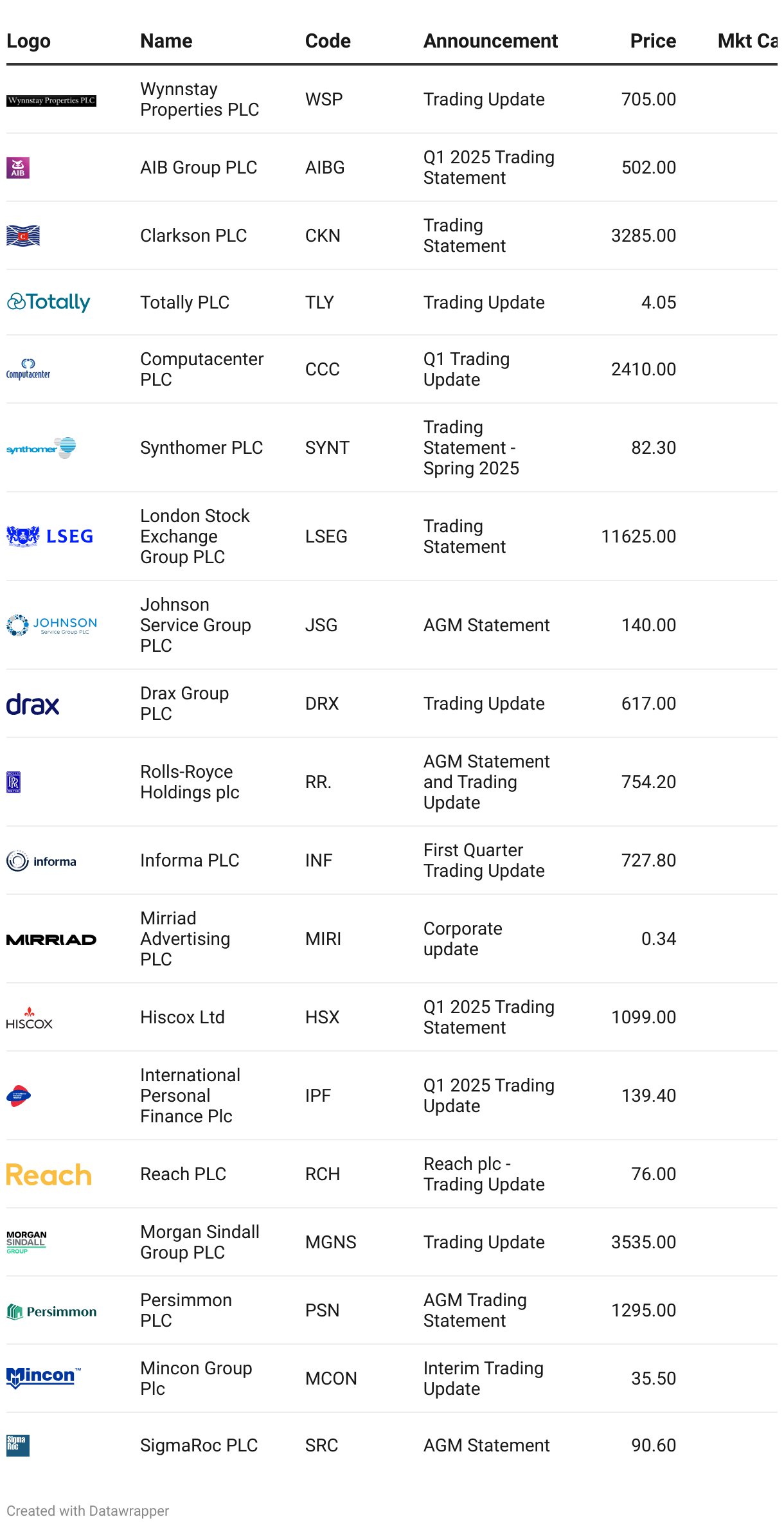
Task: Click the Computacenter logo
Action: point(28,369)
